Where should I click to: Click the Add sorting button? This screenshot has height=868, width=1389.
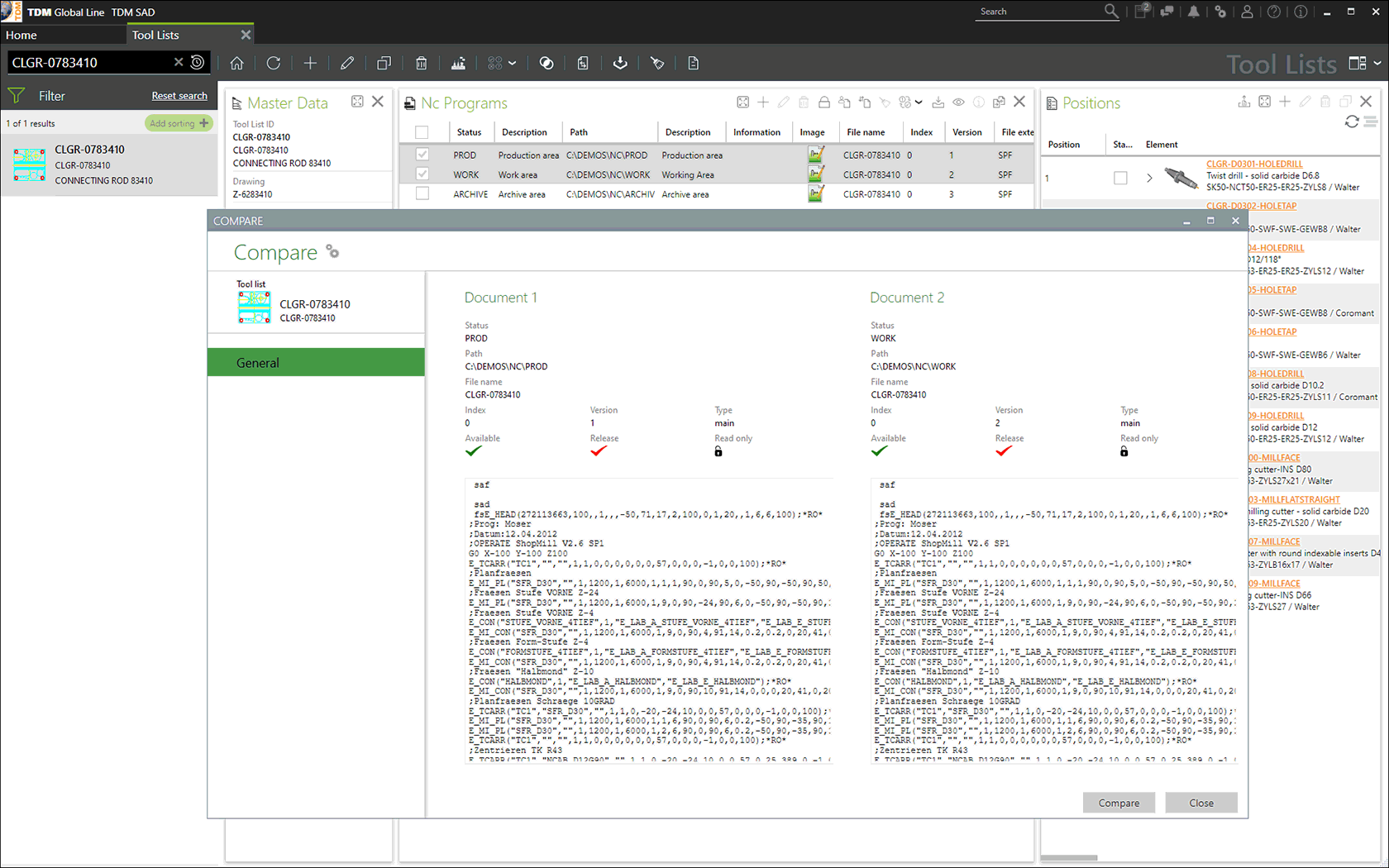pos(179,123)
